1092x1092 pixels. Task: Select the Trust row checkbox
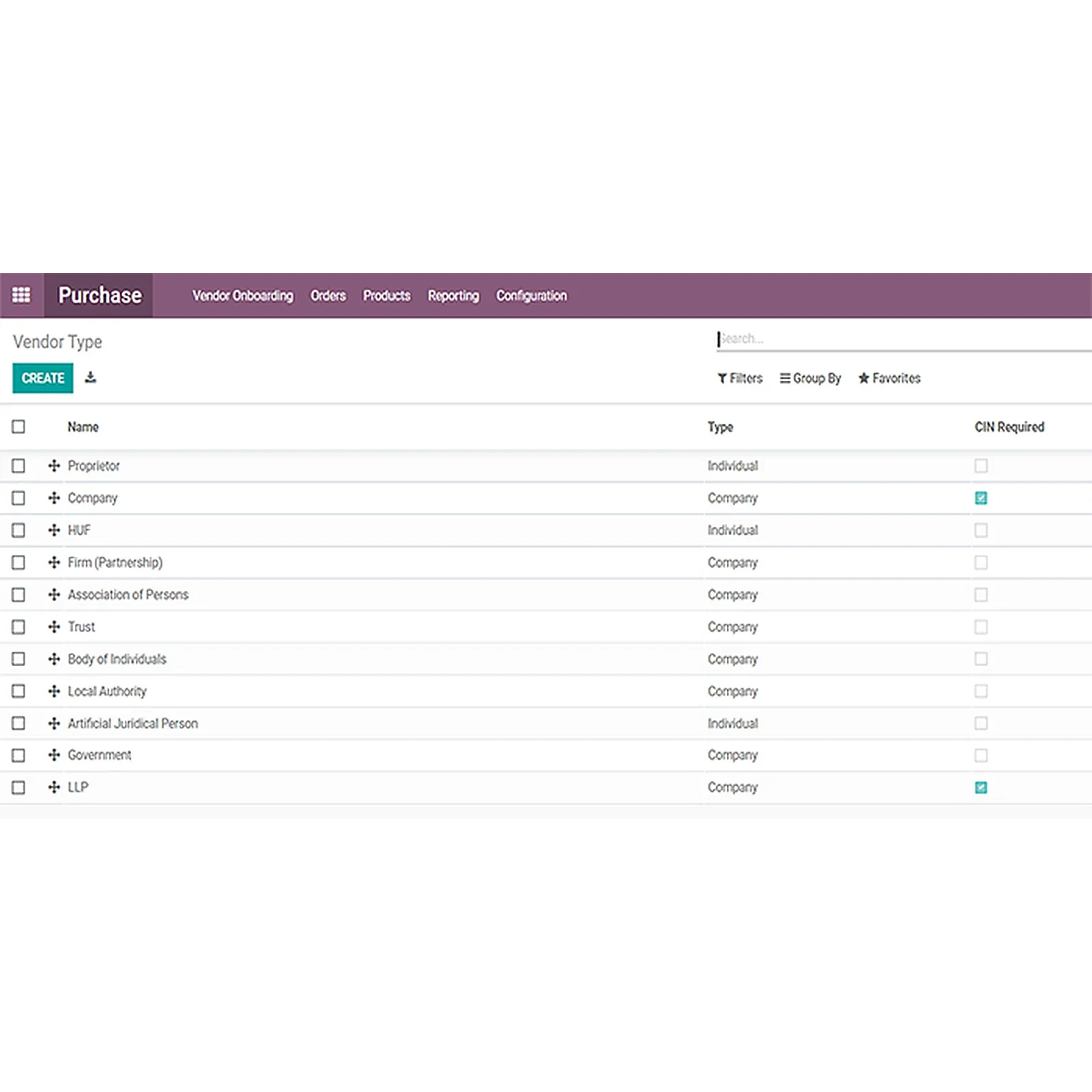tap(18, 627)
